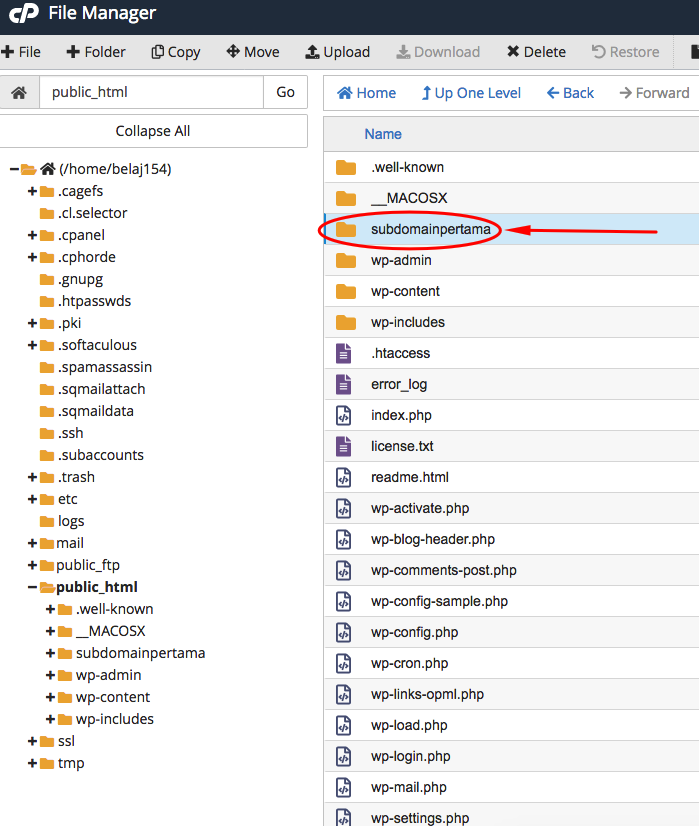Go to Home in navigation bar
The width and height of the screenshot is (699, 826).
coord(367,93)
